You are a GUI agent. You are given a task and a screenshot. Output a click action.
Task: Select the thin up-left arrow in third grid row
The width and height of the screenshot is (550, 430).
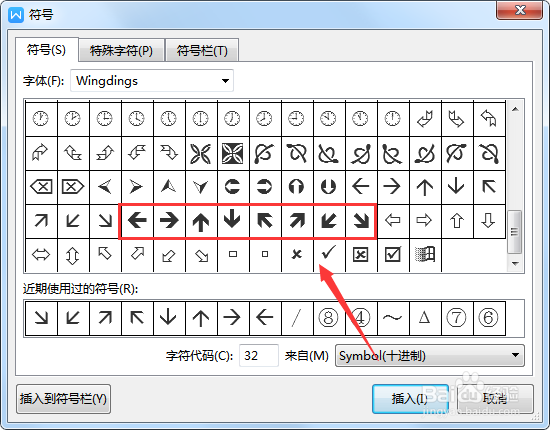click(x=489, y=187)
